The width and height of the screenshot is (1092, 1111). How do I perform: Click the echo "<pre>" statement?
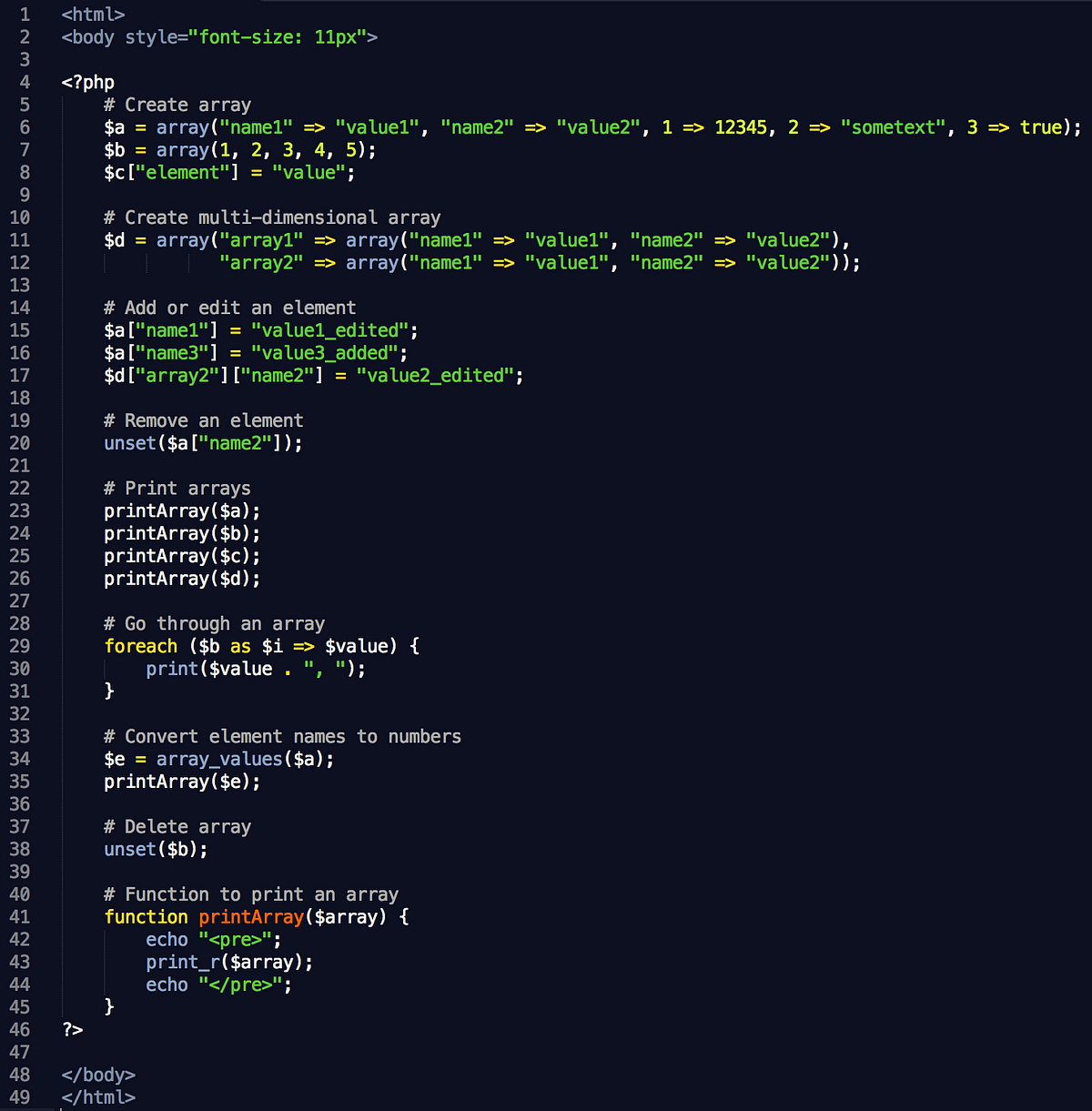pyautogui.click(x=214, y=940)
